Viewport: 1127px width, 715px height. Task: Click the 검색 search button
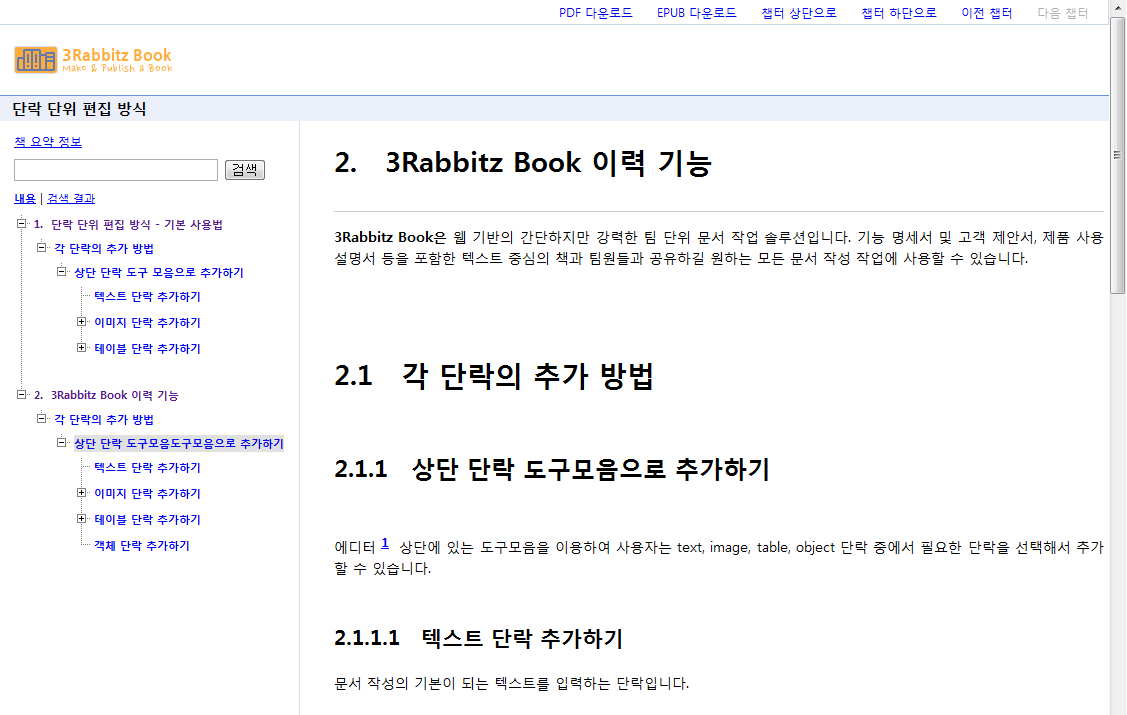(x=244, y=170)
